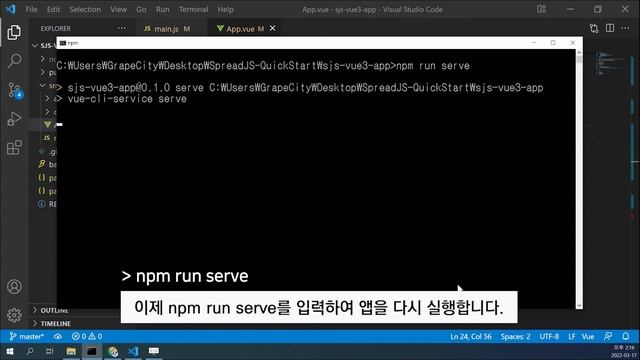This screenshot has width=640, height=360.
Task: Click Ln 24, Col 56 cursor position
Action: pyautogui.click(x=471, y=337)
